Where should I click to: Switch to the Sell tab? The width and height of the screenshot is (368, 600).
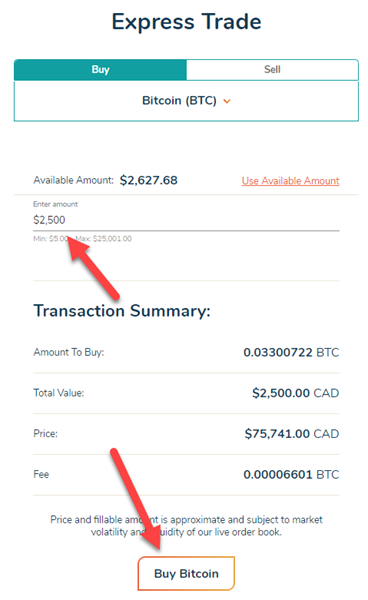click(272, 70)
